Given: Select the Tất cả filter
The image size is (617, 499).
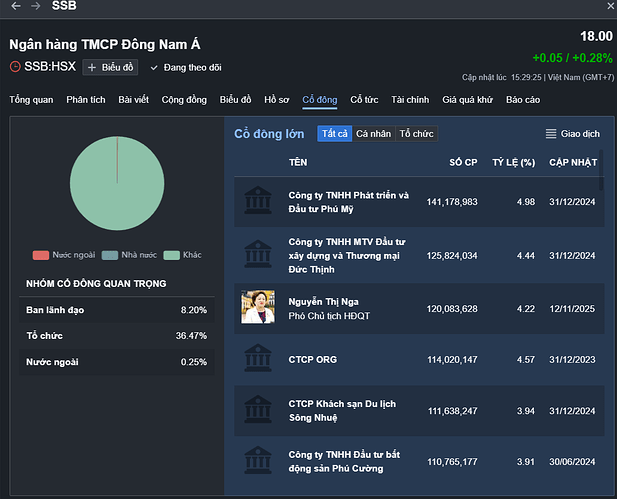Looking at the screenshot, I should [333, 133].
